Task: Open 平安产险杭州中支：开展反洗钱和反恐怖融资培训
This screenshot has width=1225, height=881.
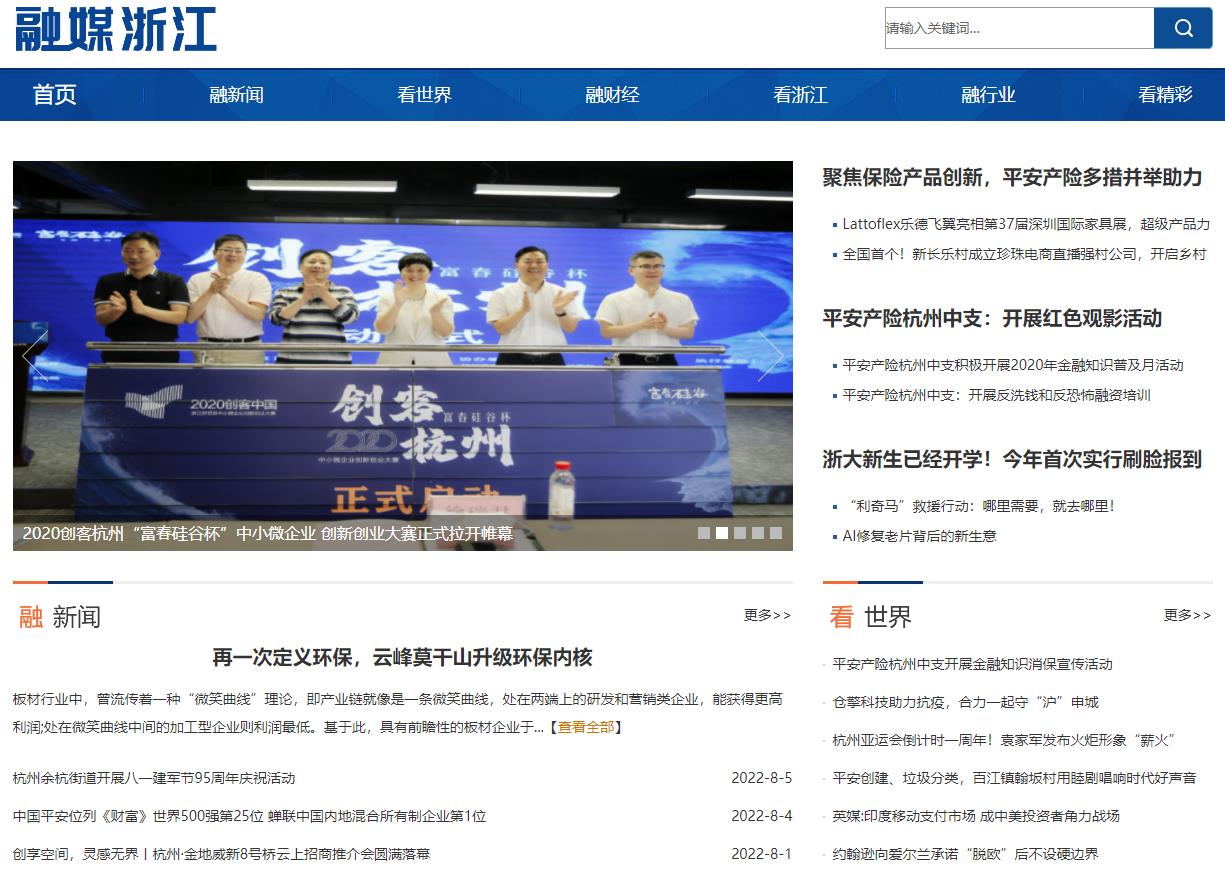Action: 997,395
